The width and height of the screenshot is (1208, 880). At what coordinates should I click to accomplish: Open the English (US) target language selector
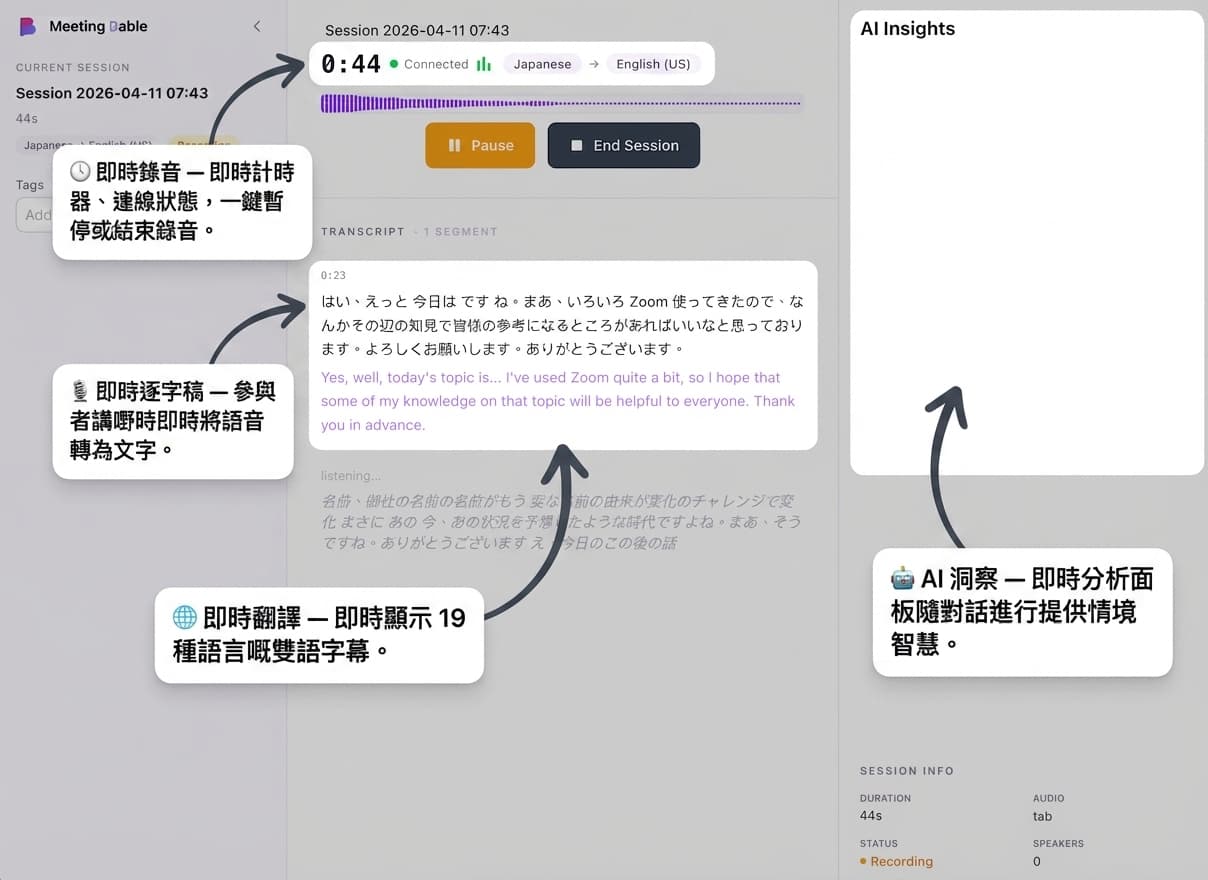tap(654, 63)
